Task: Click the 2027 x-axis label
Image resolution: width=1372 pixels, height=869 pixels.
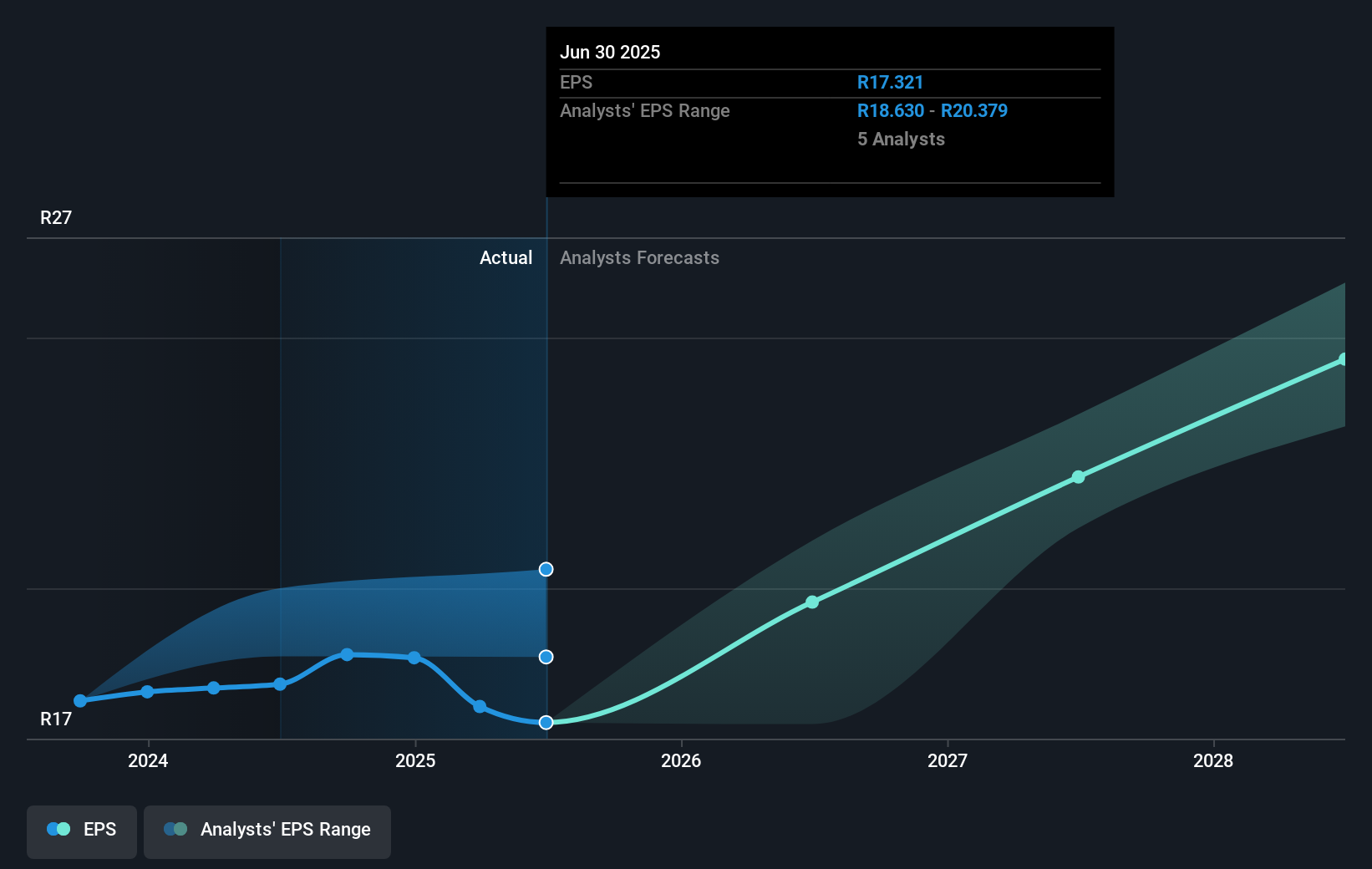Action: (x=948, y=760)
